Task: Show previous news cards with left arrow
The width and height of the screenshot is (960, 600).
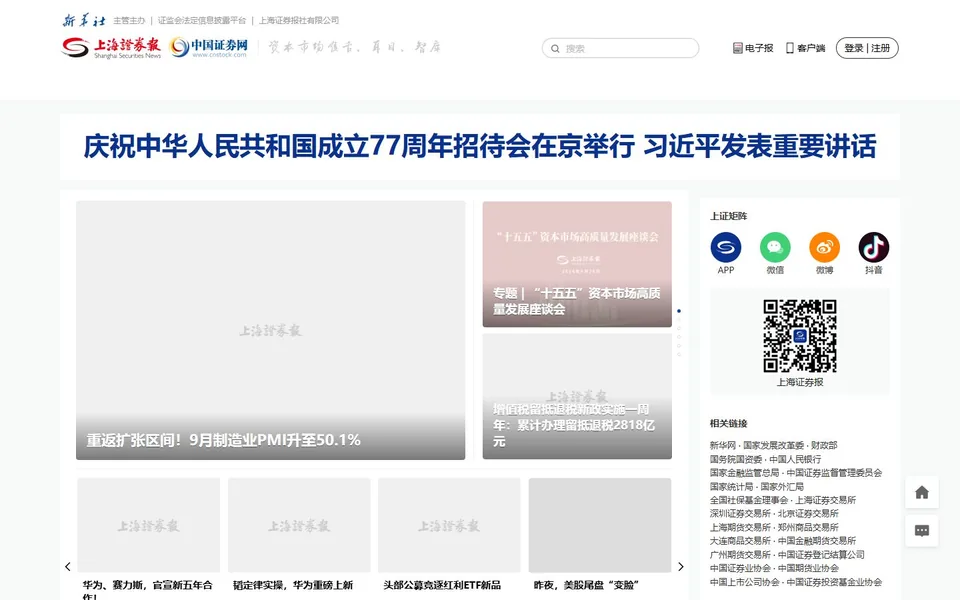Action: pyautogui.click(x=68, y=566)
